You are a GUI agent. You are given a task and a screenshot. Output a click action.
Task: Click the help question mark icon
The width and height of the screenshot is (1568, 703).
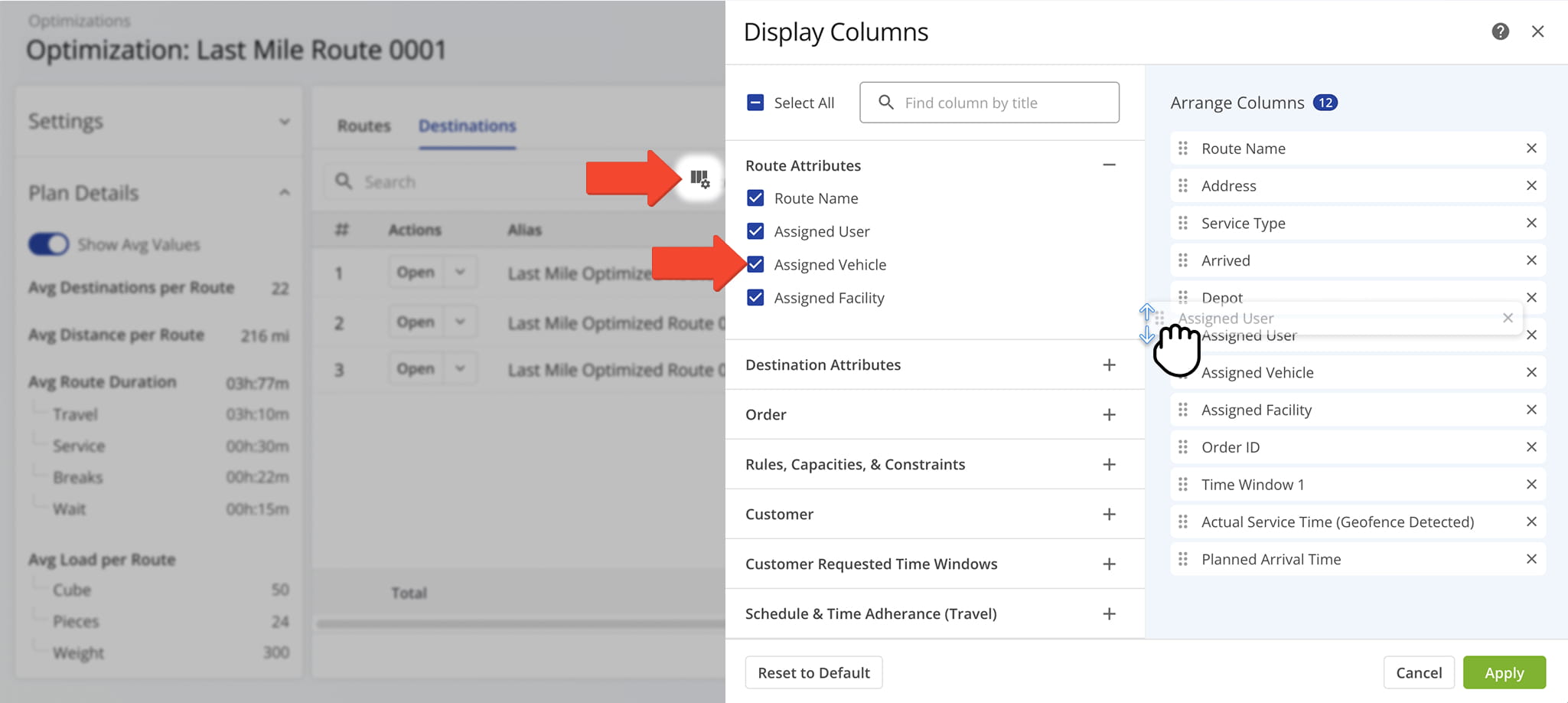coord(1500,31)
